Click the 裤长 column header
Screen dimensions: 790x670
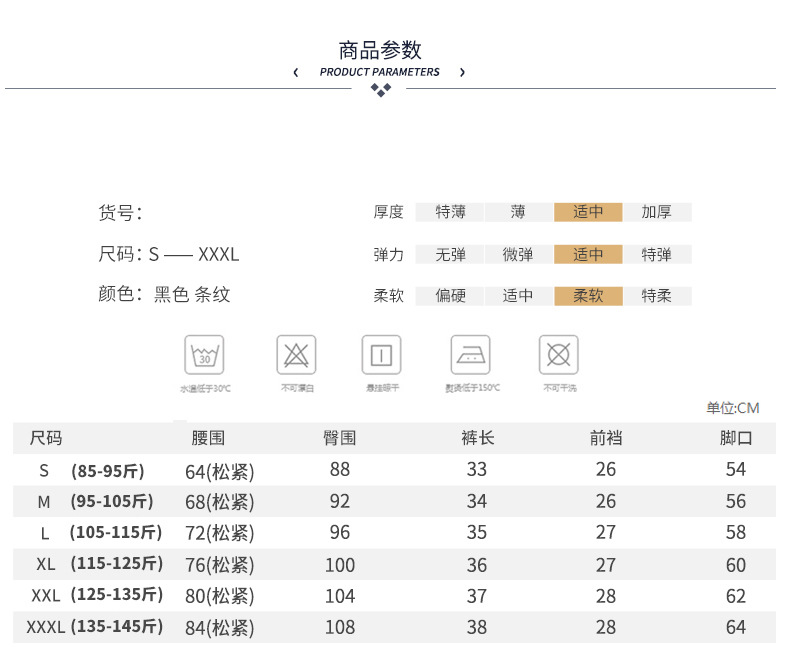477,438
